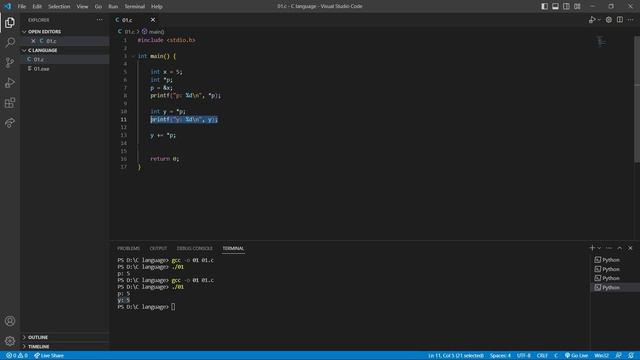Maximize the terminal panel size
Viewport: 640px width, 360px height.
(620, 248)
